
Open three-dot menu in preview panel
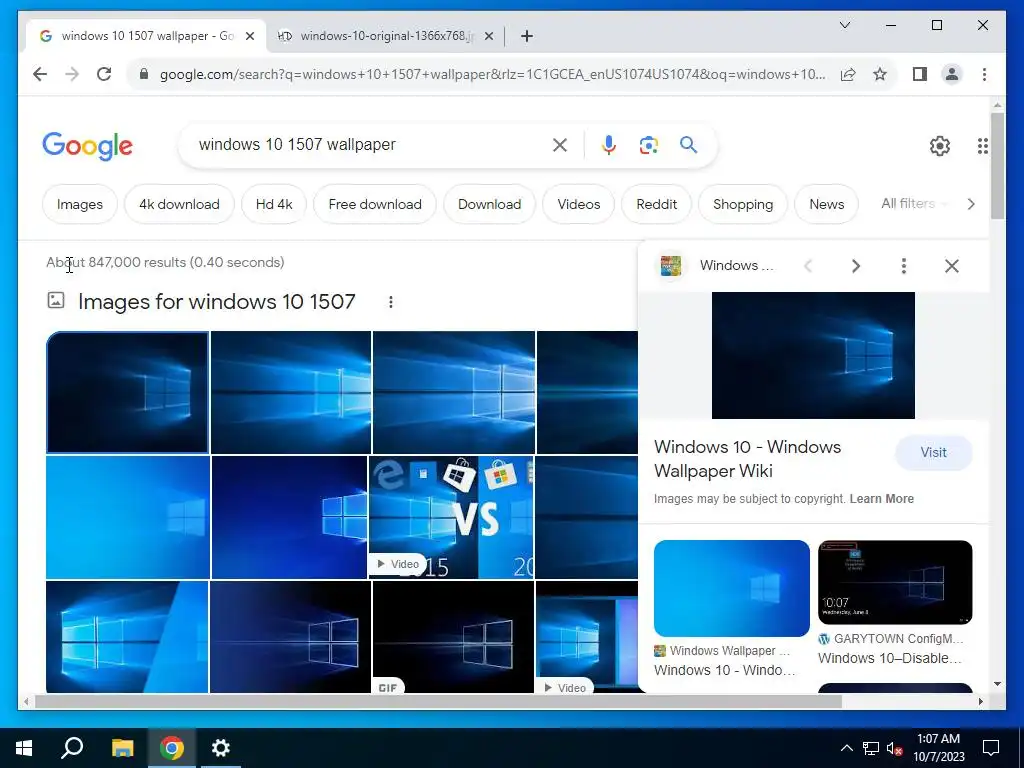(x=904, y=266)
